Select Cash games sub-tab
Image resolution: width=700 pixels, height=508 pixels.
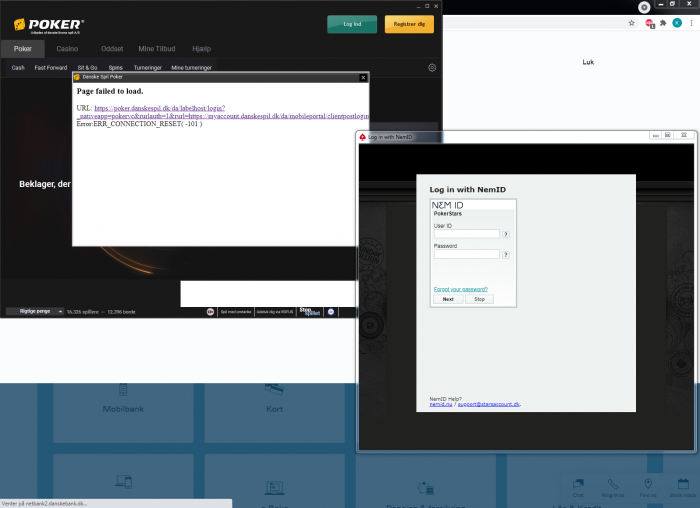pyautogui.click(x=18, y=68)
